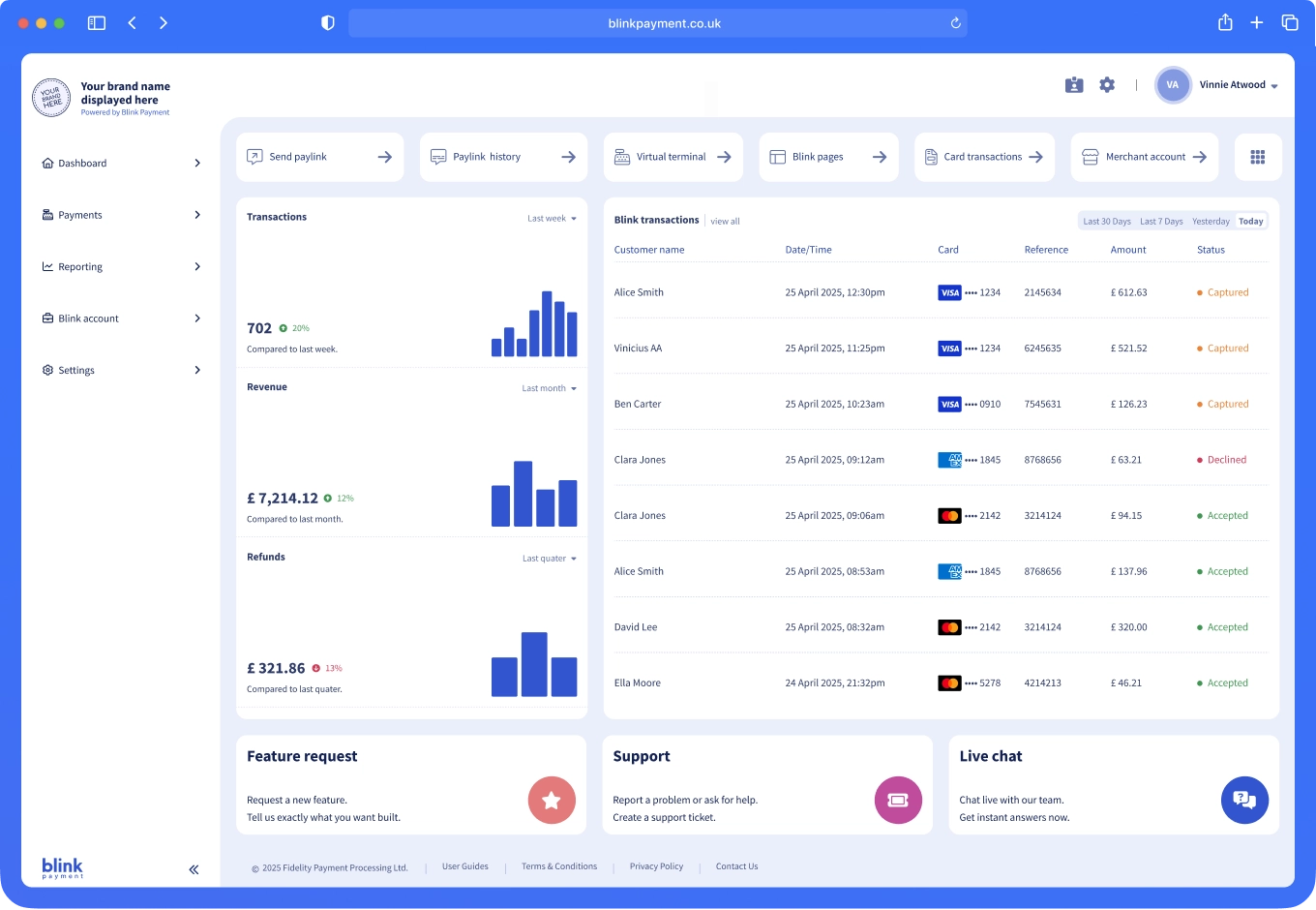Expand the sidebar Settings menu chevron
The image size is (1316, 910).
pyautogui.click(x=197, y=371)
